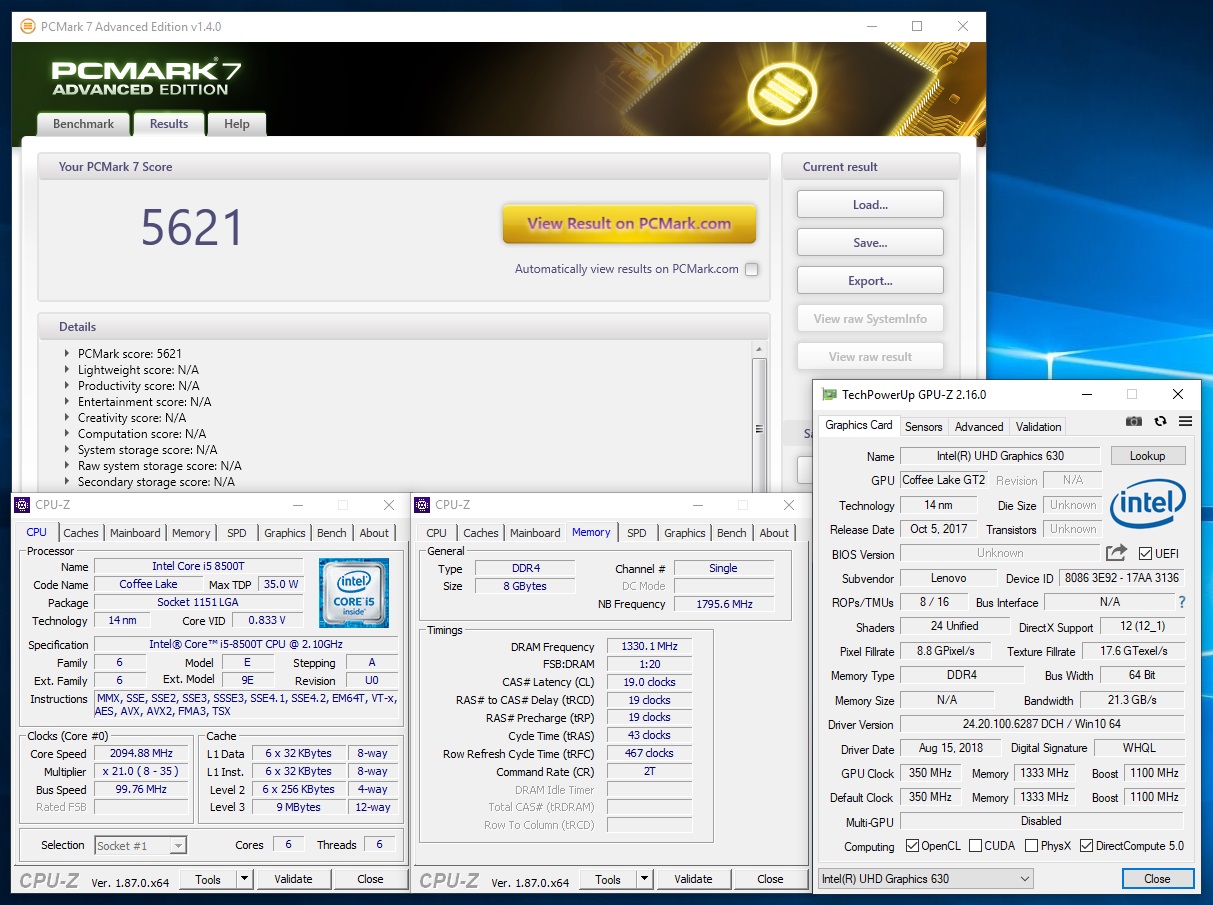The image size is (1213, 905).
Task: Open the About tab in left CPU-Z window
Action: pyautogui.click(x=374, y=533)
